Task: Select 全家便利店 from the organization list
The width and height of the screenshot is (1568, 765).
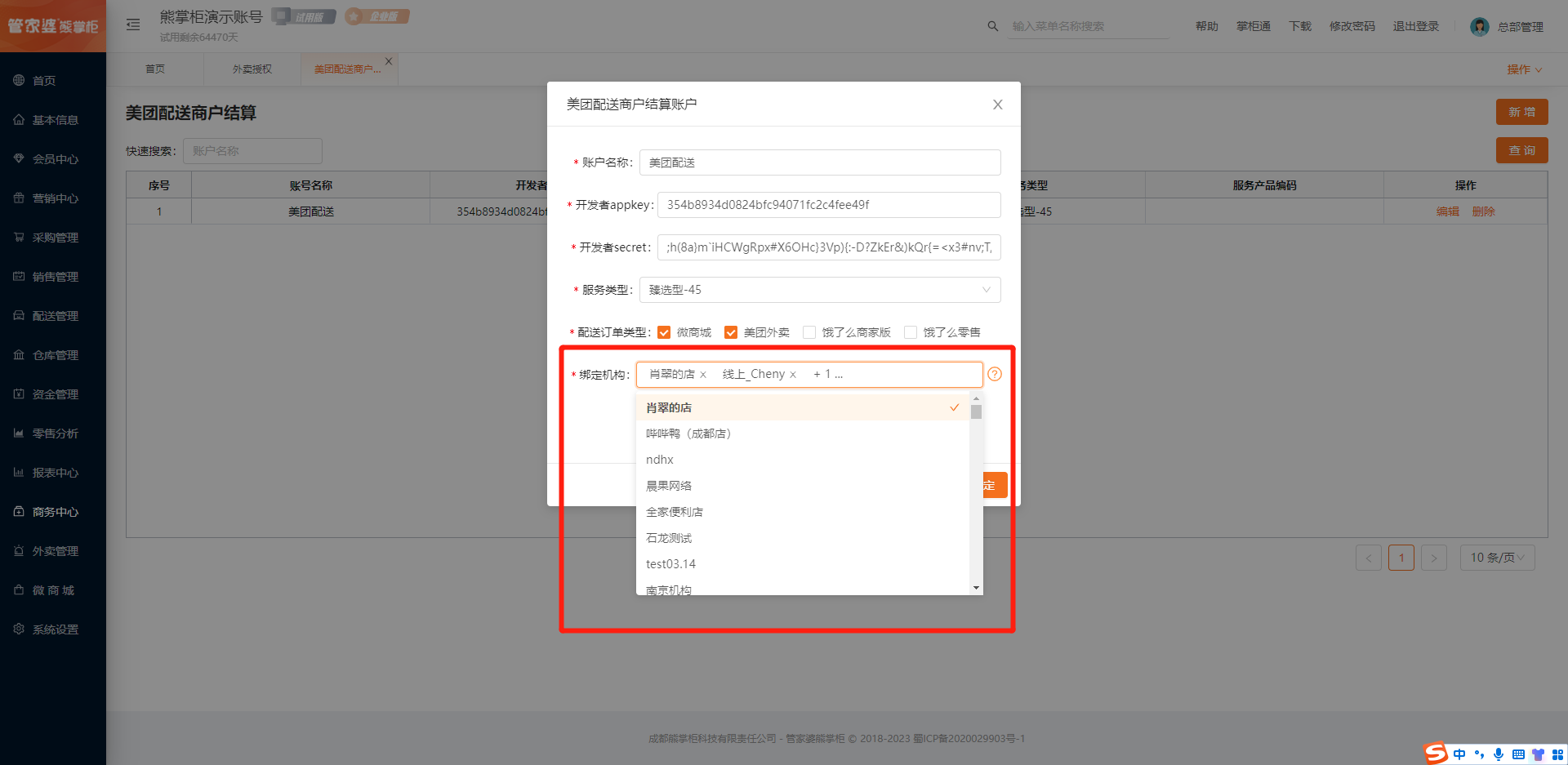Action: [x=803, y=512]
